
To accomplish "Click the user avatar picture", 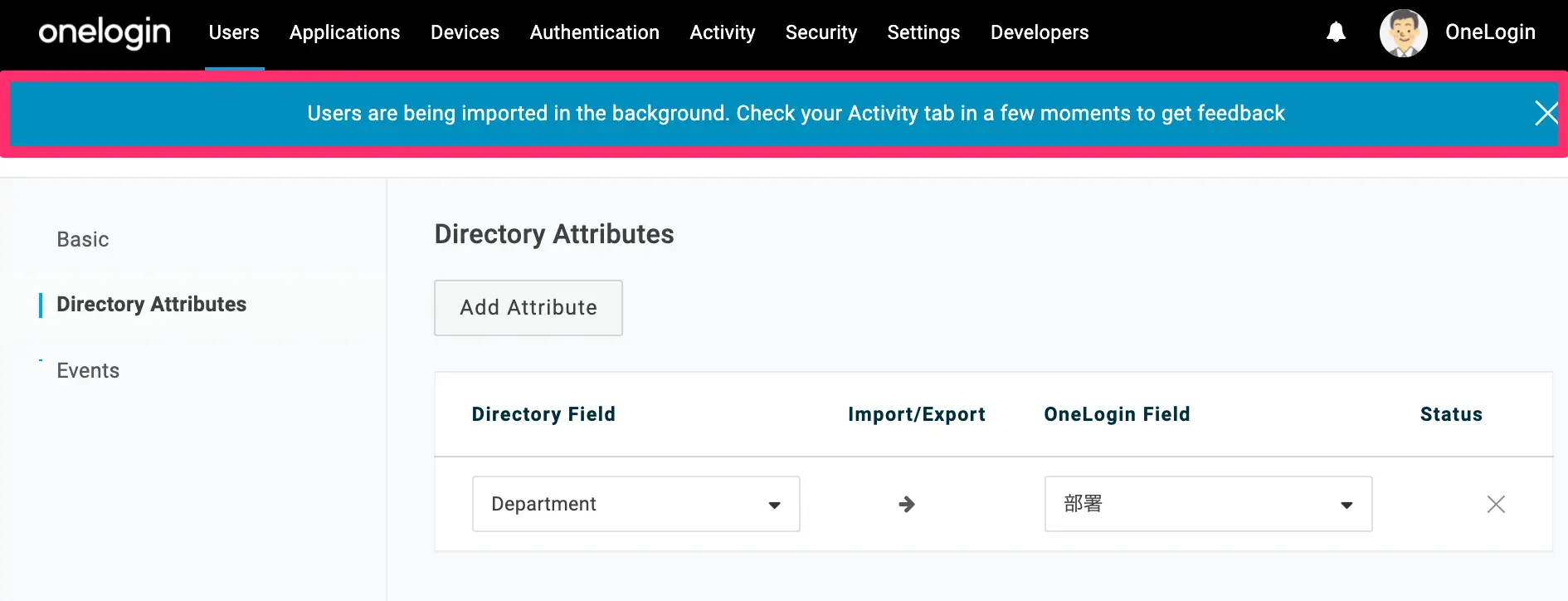I will tap(1403, 33).
